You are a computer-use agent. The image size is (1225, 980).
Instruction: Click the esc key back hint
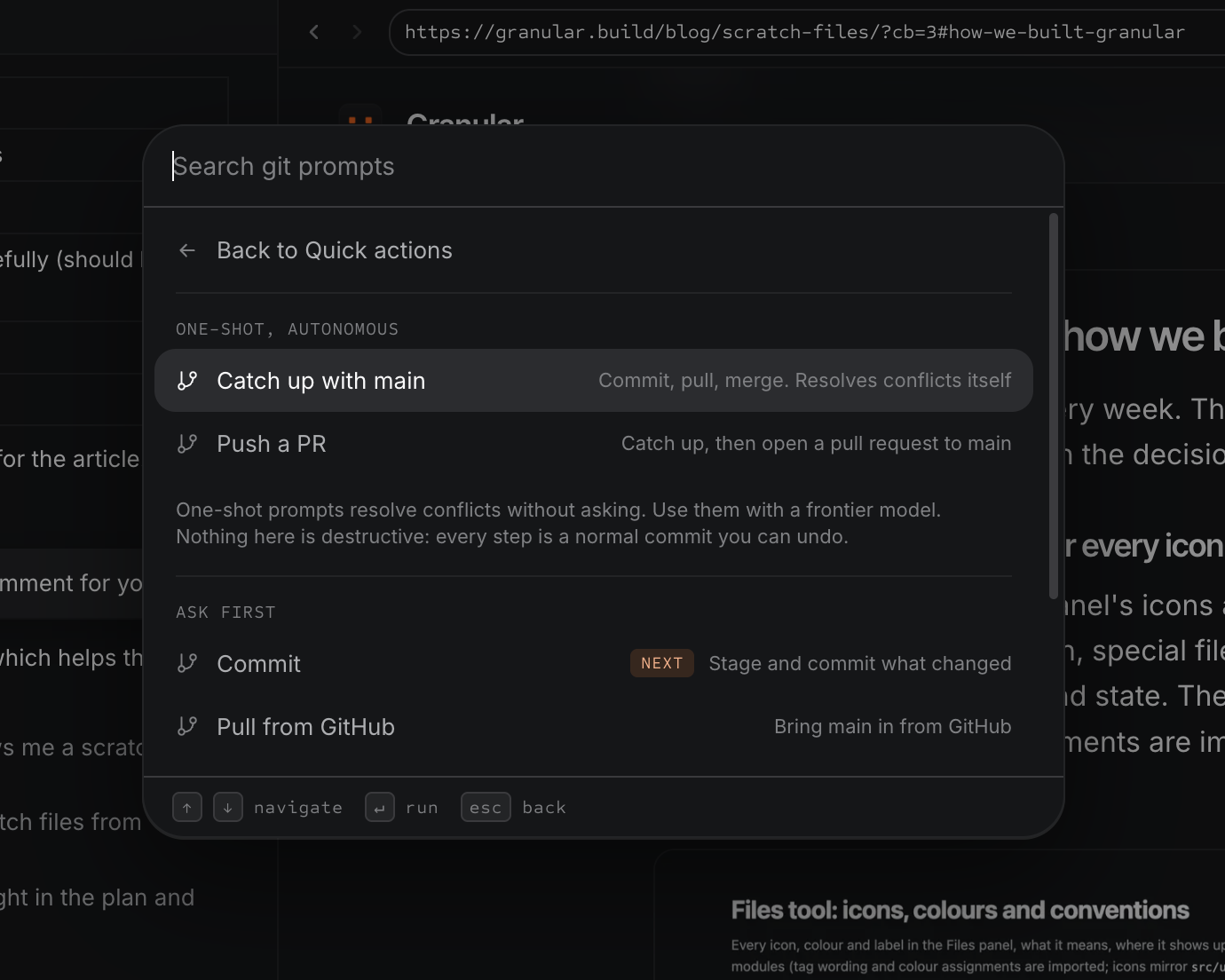[x=486, y=808]
